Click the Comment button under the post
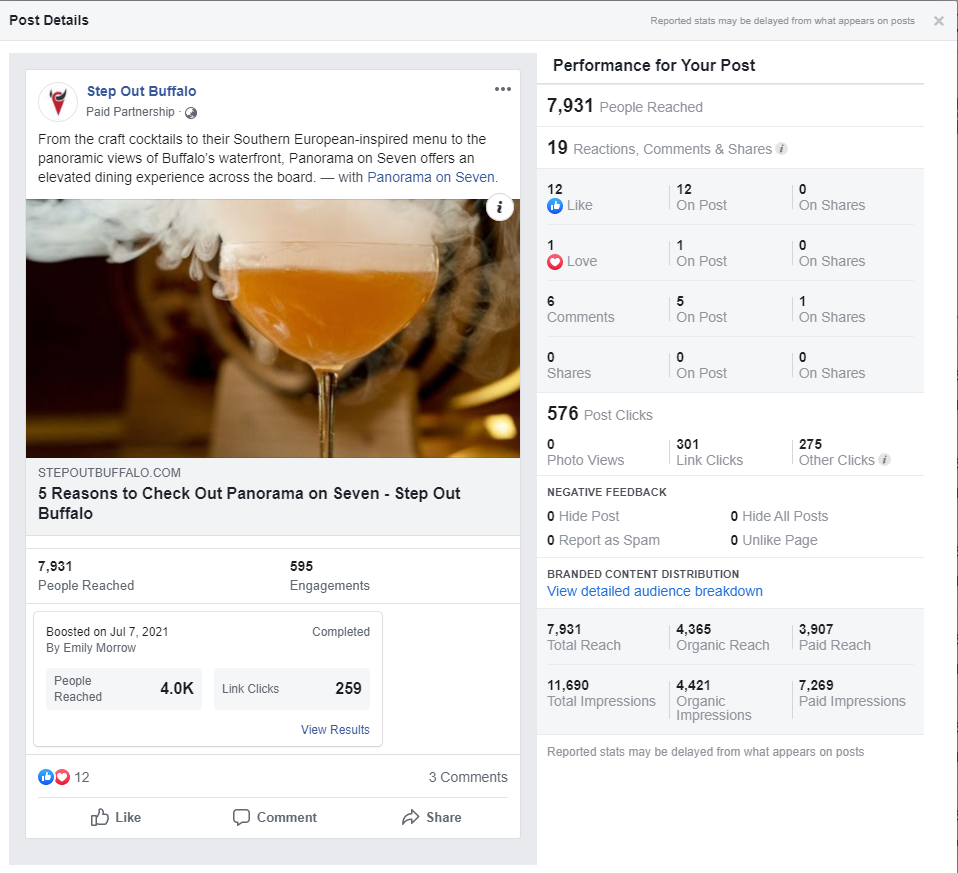 pyautogui.click(x=275, y=817)
